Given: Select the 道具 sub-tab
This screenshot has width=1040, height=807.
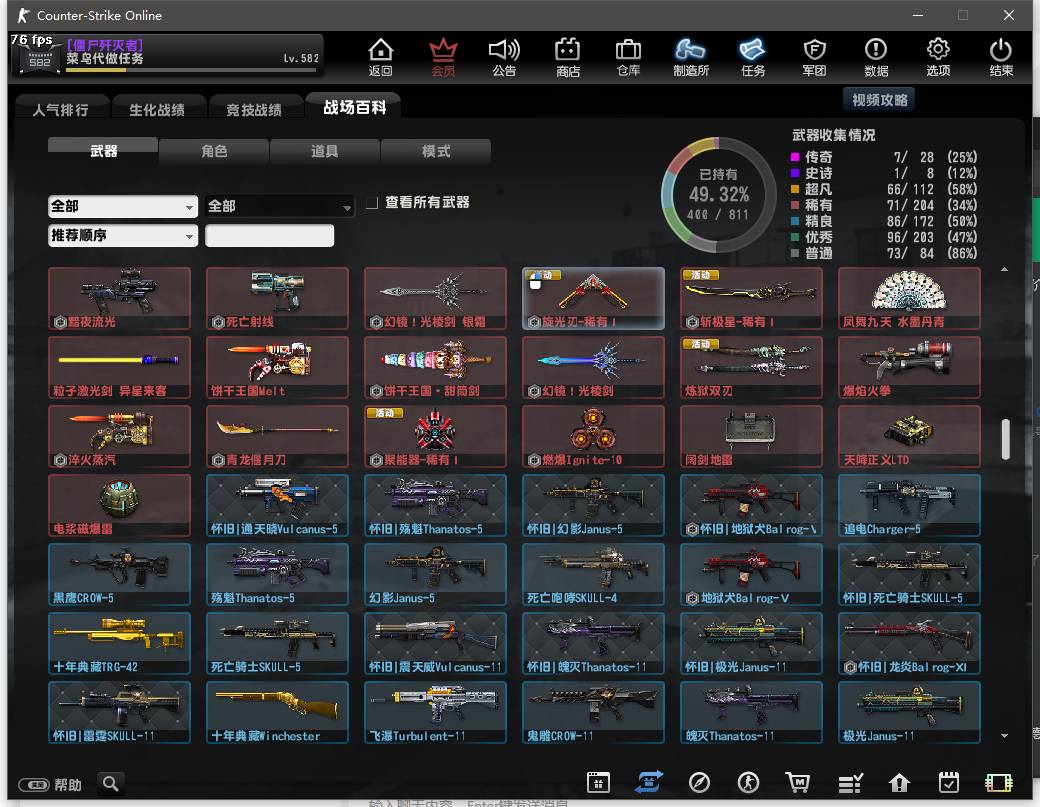Looking at the screenshot, I should click(x=325, y=151).
